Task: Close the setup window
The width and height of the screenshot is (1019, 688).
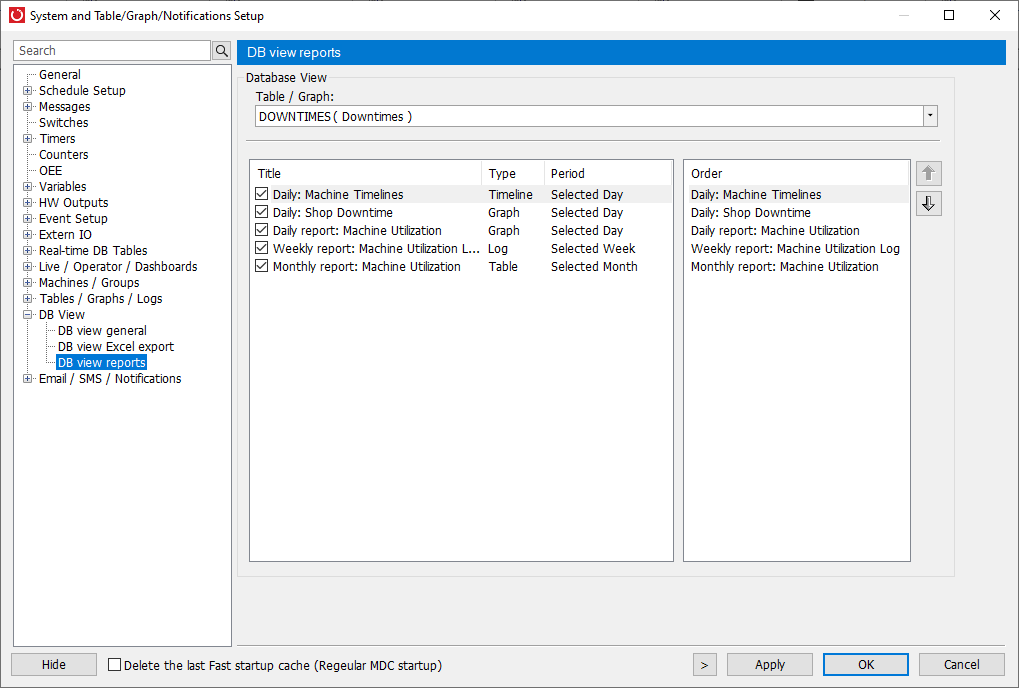Action: click(x=994, y=15)
